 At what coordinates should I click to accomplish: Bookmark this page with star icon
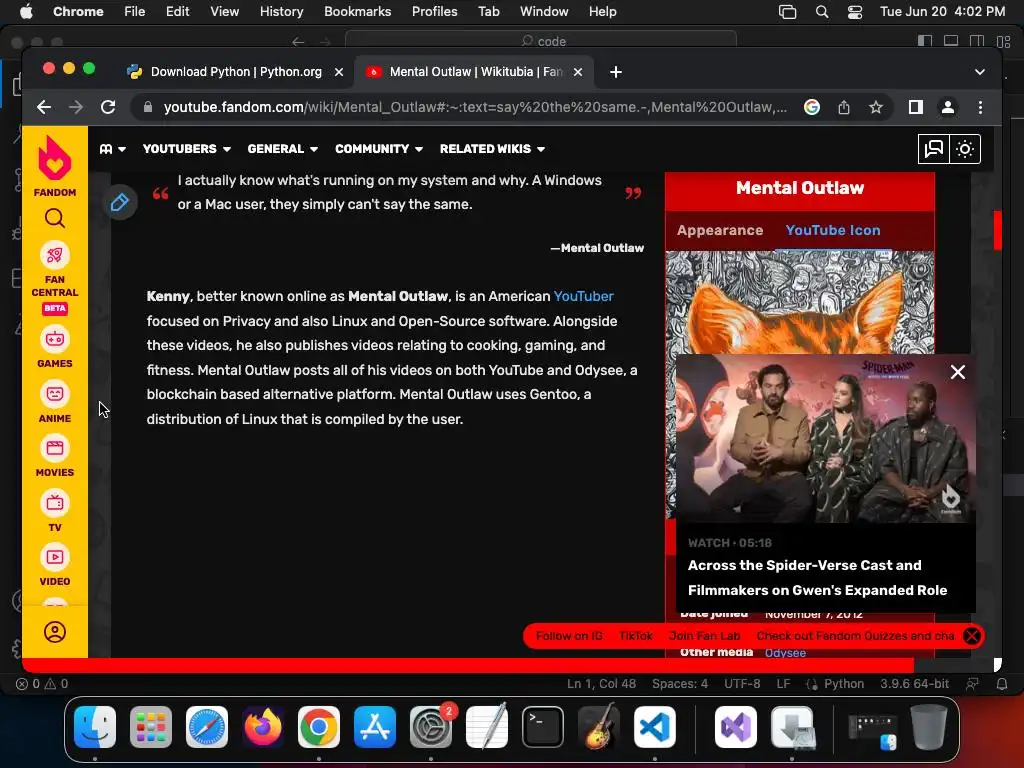876,107
